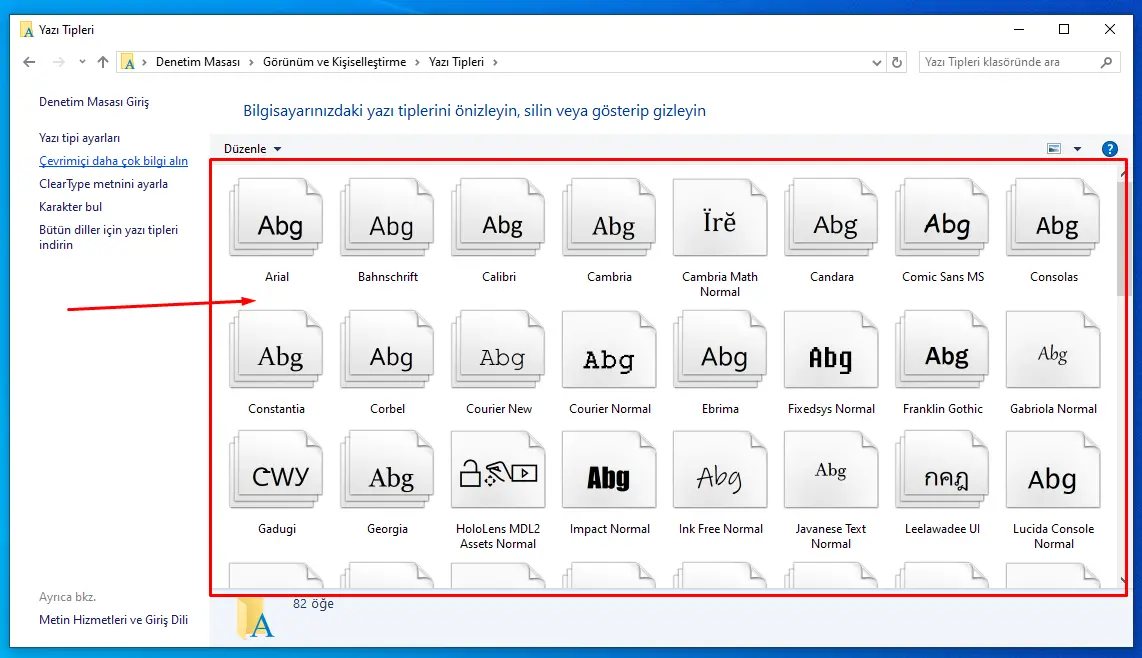Select the Georgia font icon
Image resolution: width=1142 pixels, height=658 pixels.
[x=387, y=469]
